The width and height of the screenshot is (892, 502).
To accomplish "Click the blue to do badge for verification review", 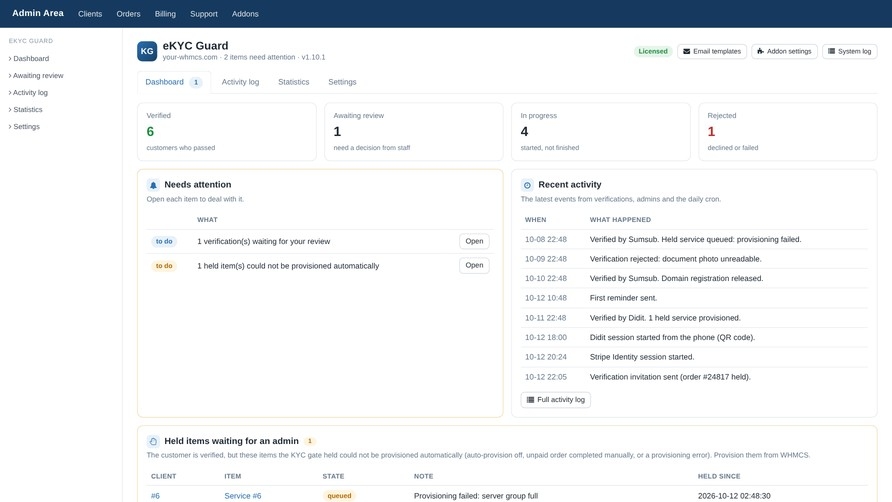I will [x=164, y=241].
